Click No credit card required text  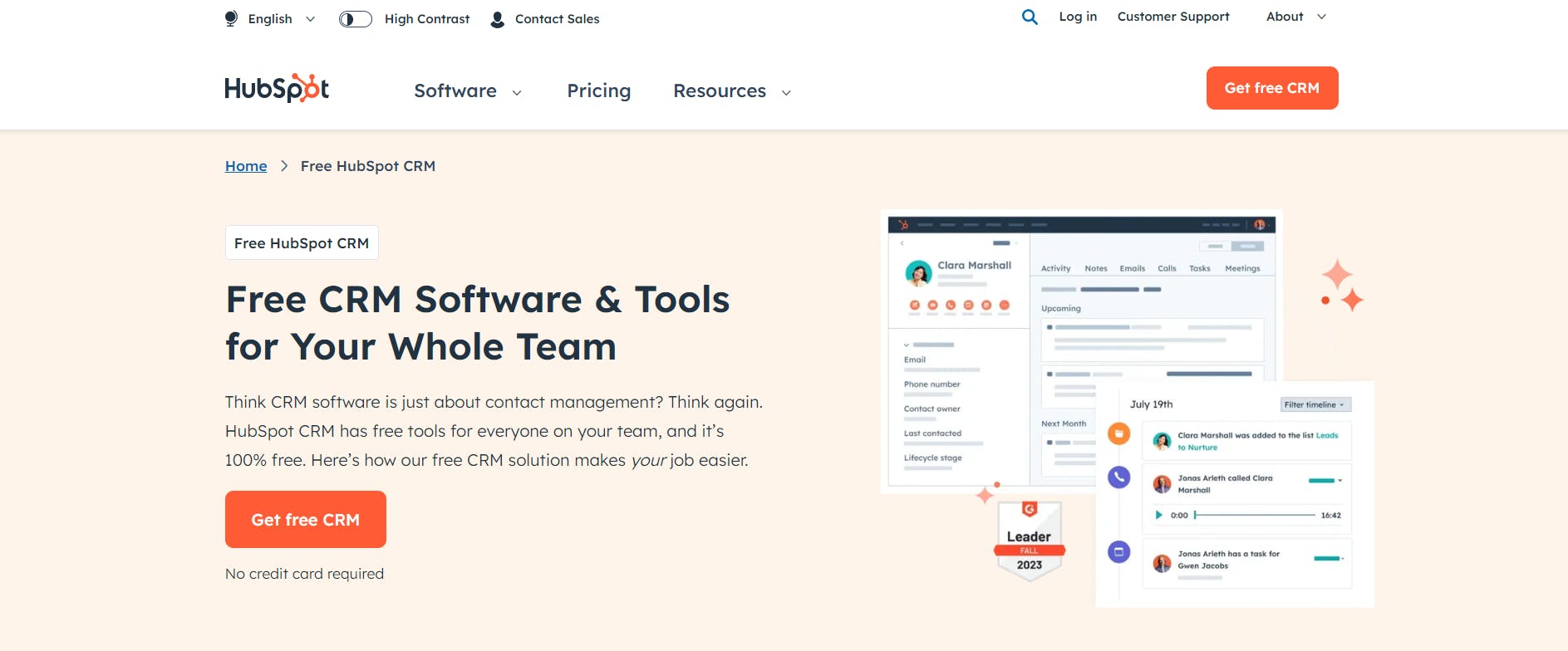coord(304,574)
